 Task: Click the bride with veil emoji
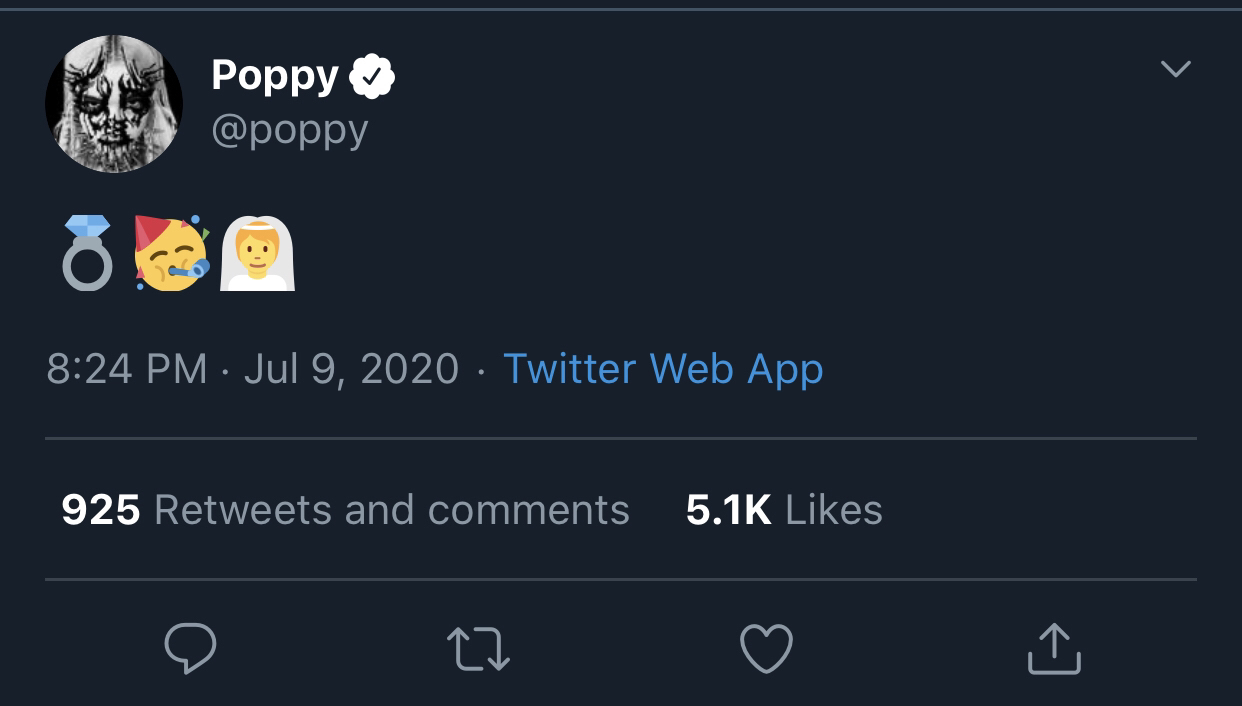click(257, 253)
